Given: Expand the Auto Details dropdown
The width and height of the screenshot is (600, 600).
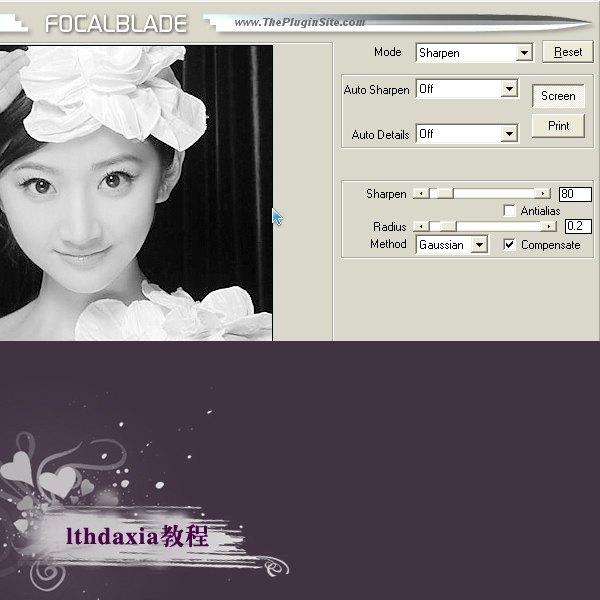Looking at the screenshot, I should tap(510, 133).
